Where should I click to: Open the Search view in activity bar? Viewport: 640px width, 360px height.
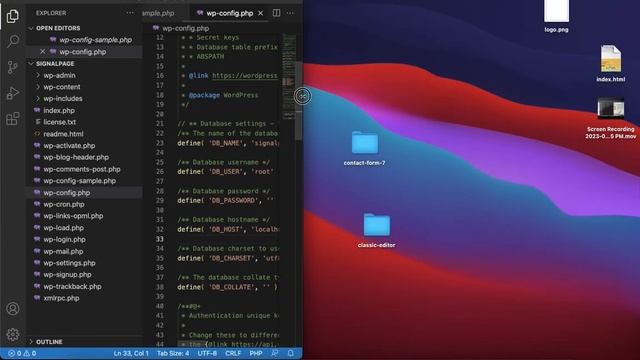click(x=13, y=41)
